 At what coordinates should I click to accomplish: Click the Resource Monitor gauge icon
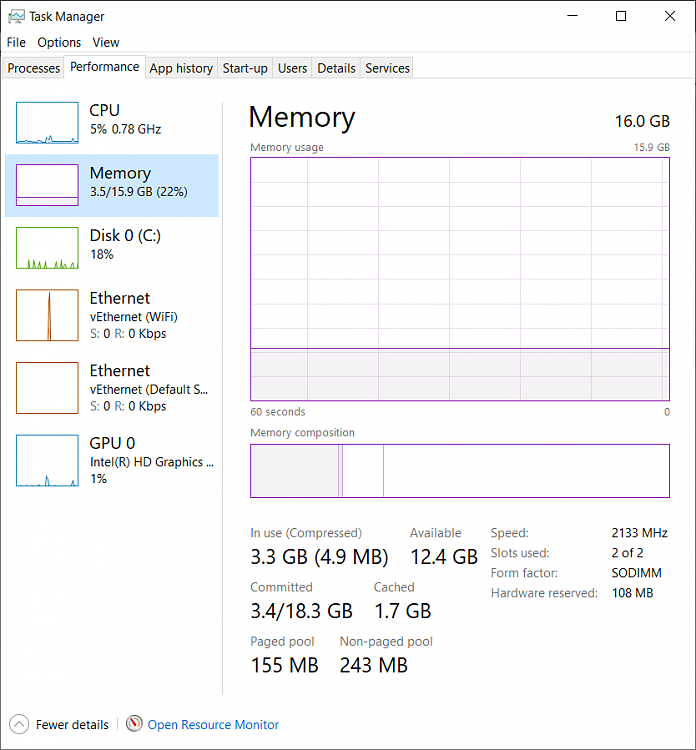coord(134,723)
